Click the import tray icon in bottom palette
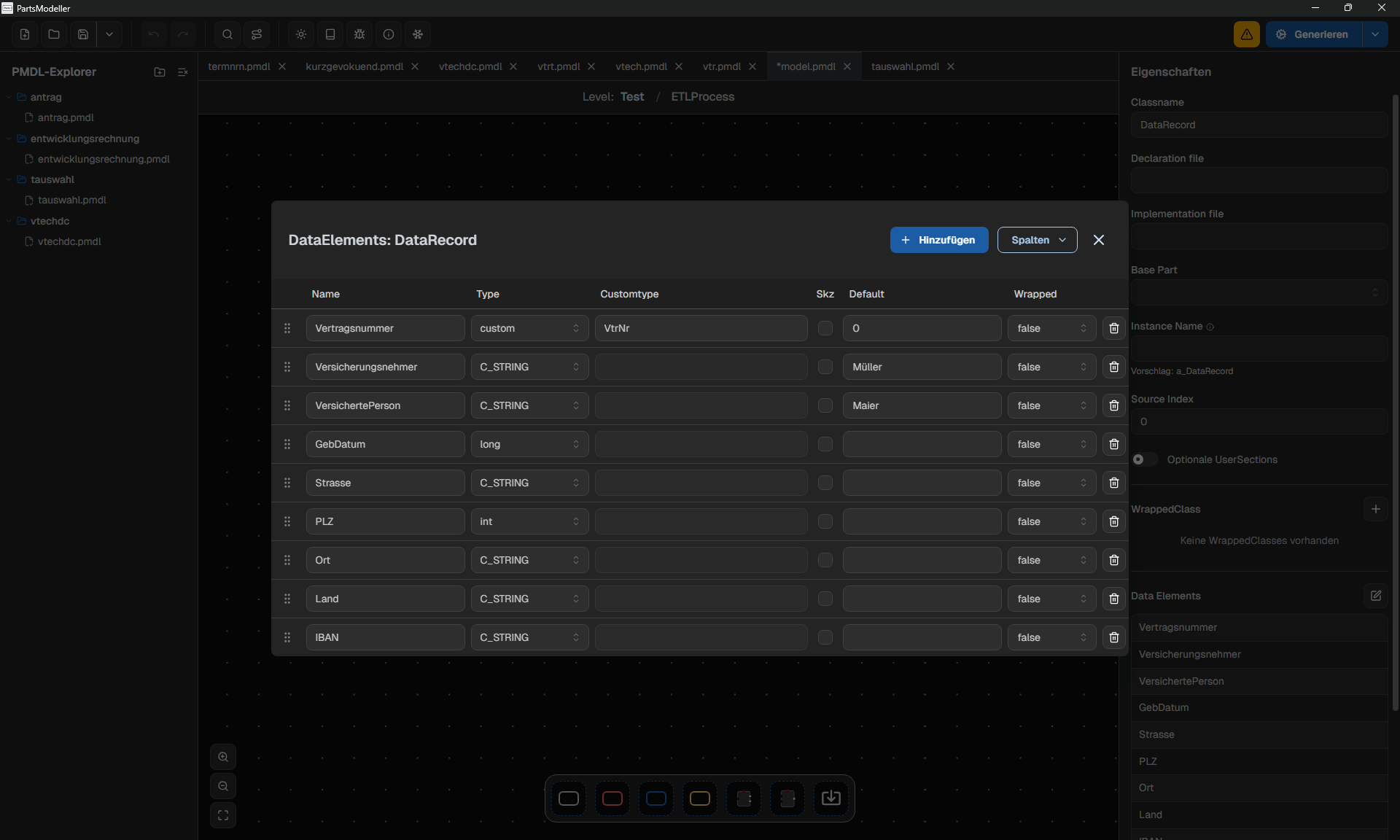 [831, 798]
